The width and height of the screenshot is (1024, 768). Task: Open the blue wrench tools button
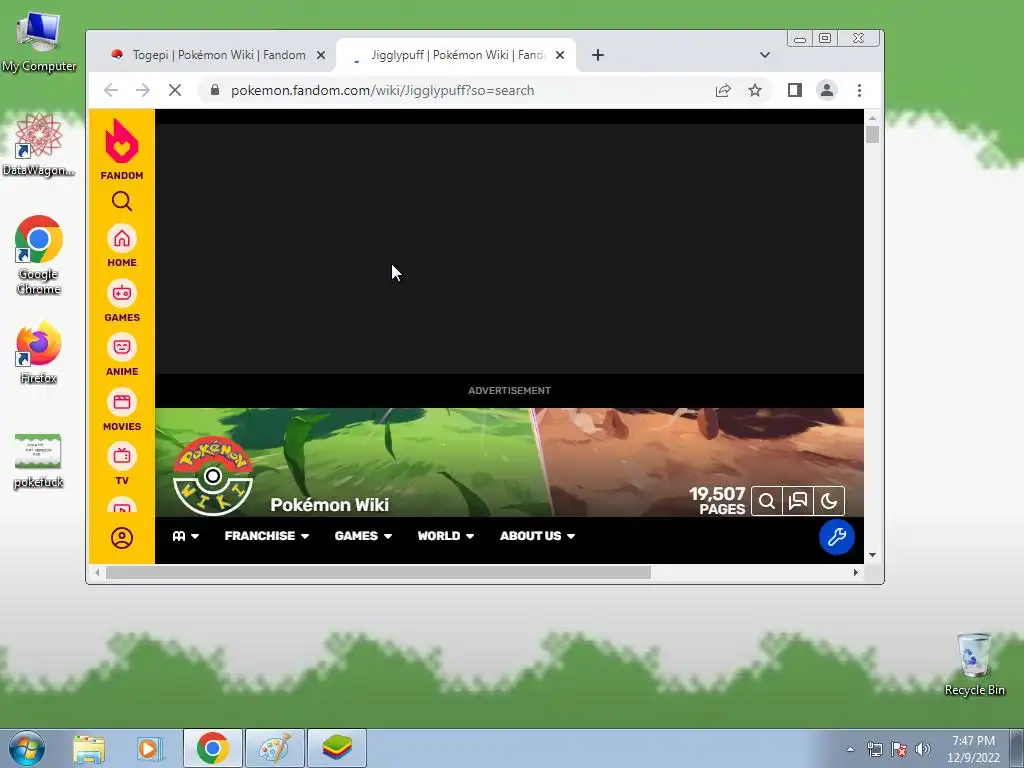(x=837, y=537)
